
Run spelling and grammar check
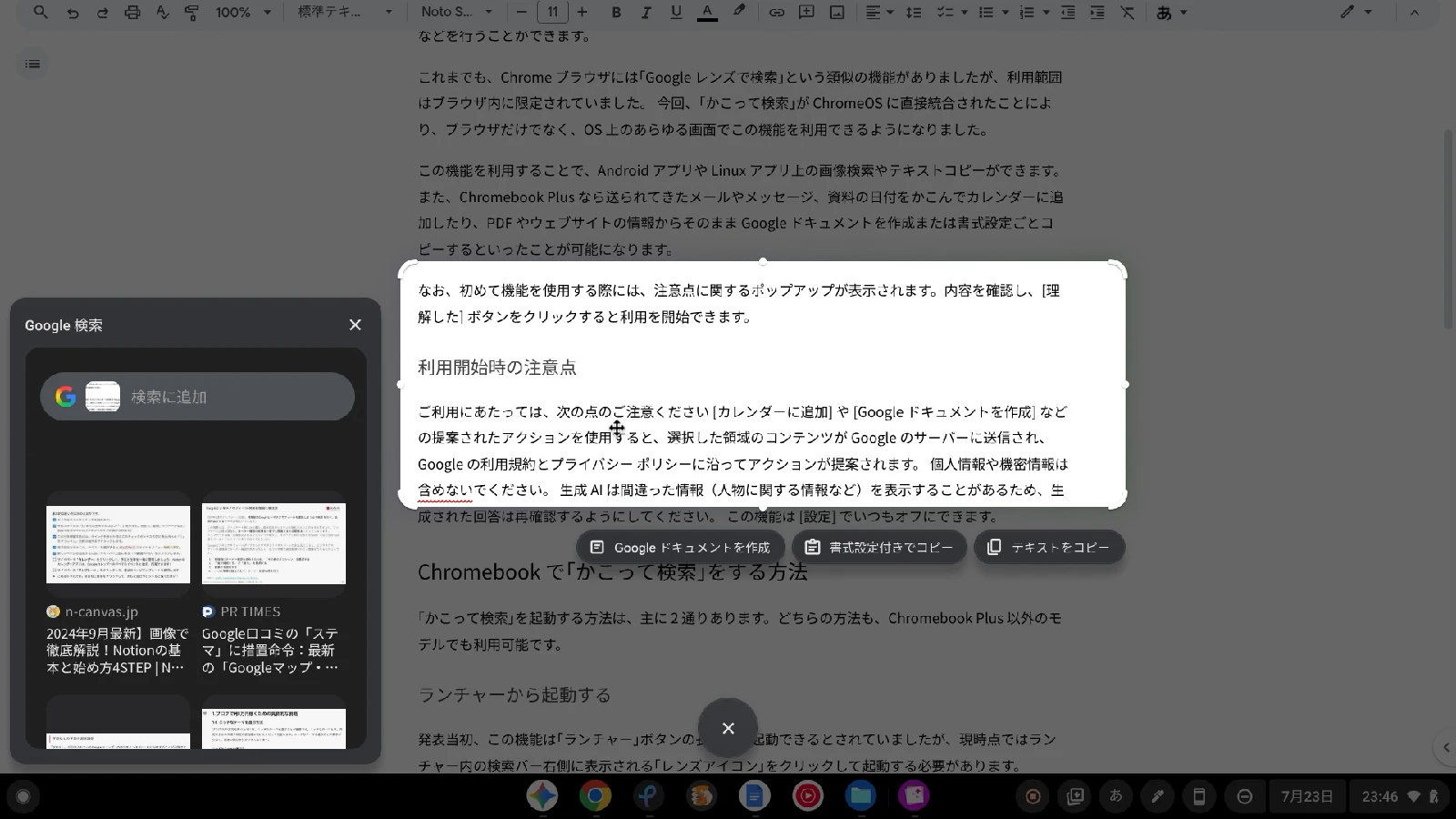pyautogui.click(x=162, y=12)
